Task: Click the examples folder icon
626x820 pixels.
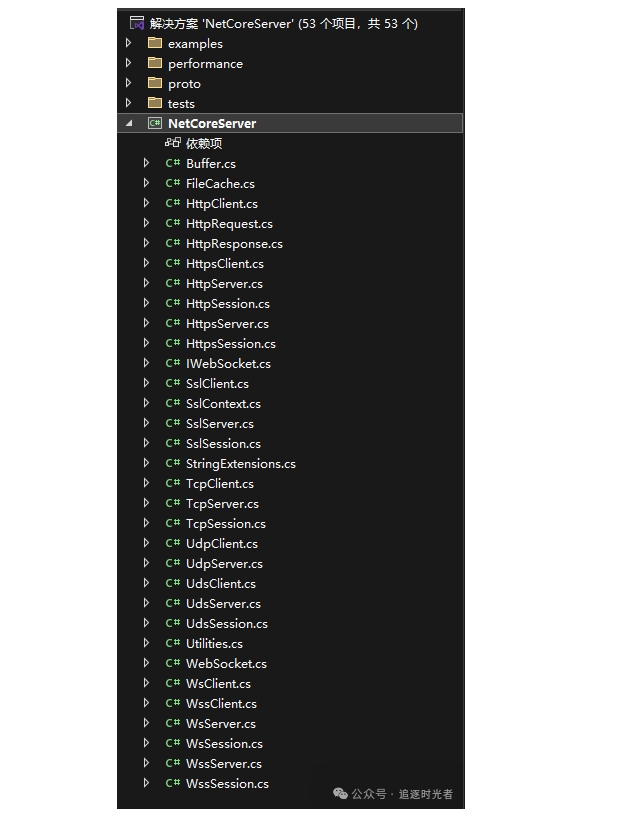Action: (x=154, y=43)
